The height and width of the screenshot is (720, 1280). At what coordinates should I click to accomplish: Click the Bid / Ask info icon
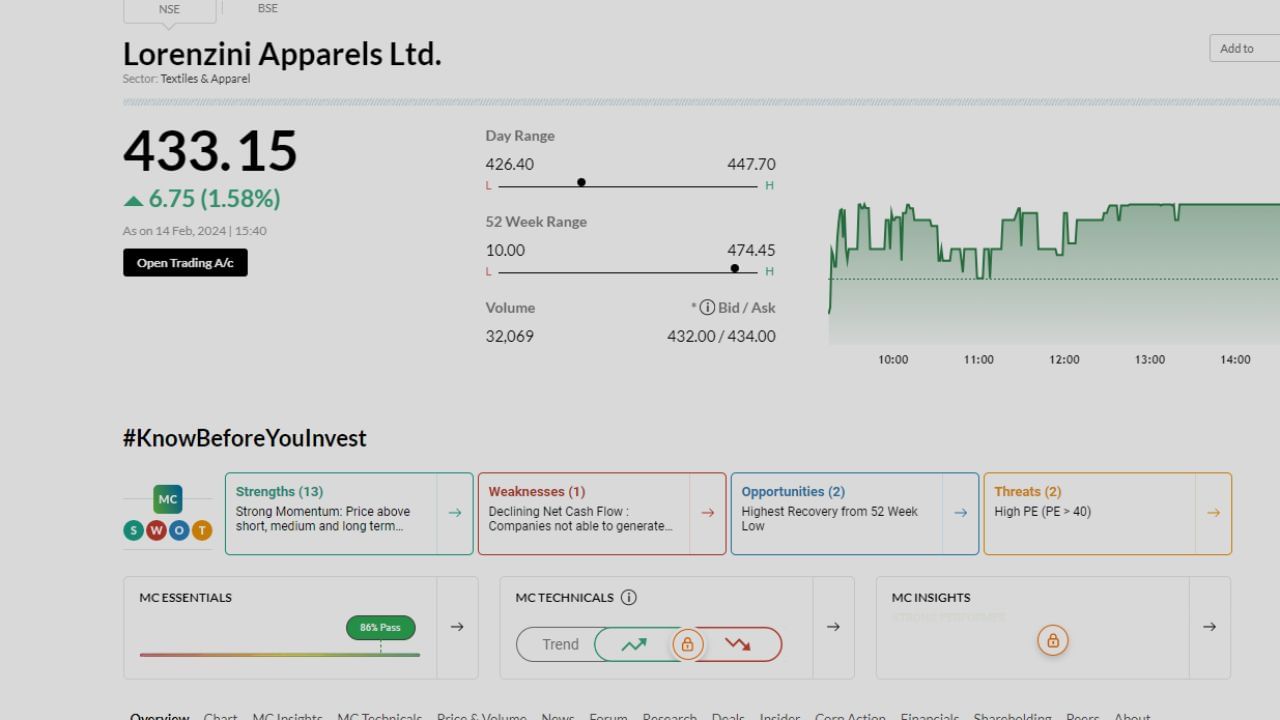[707, 308]
